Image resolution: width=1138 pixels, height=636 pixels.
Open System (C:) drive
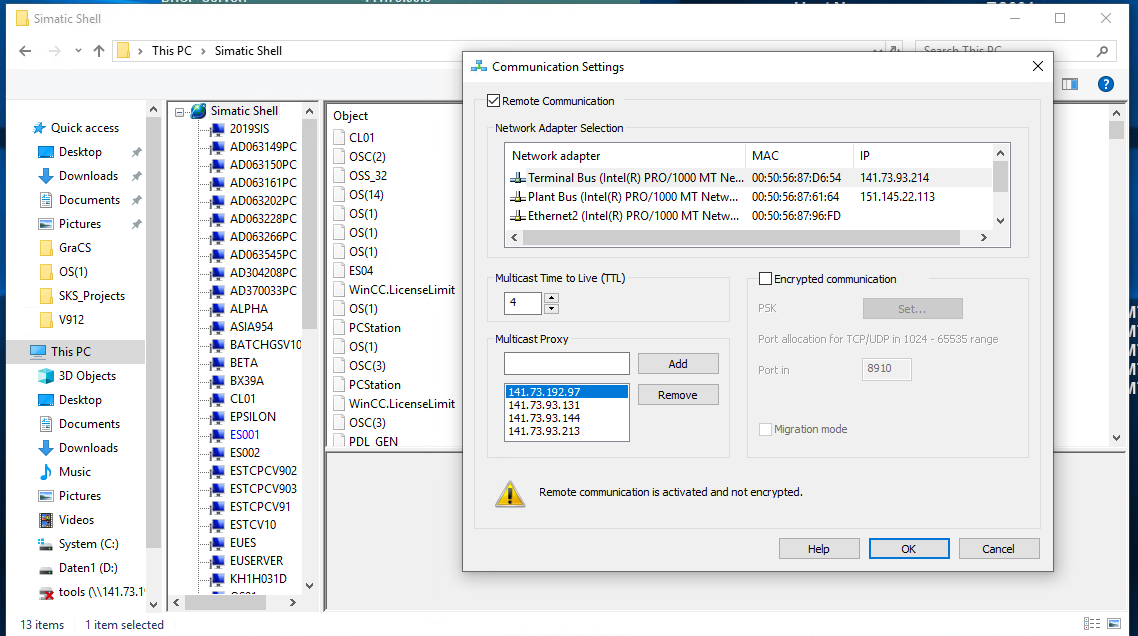pyautogui.click(x=89, y=544)
